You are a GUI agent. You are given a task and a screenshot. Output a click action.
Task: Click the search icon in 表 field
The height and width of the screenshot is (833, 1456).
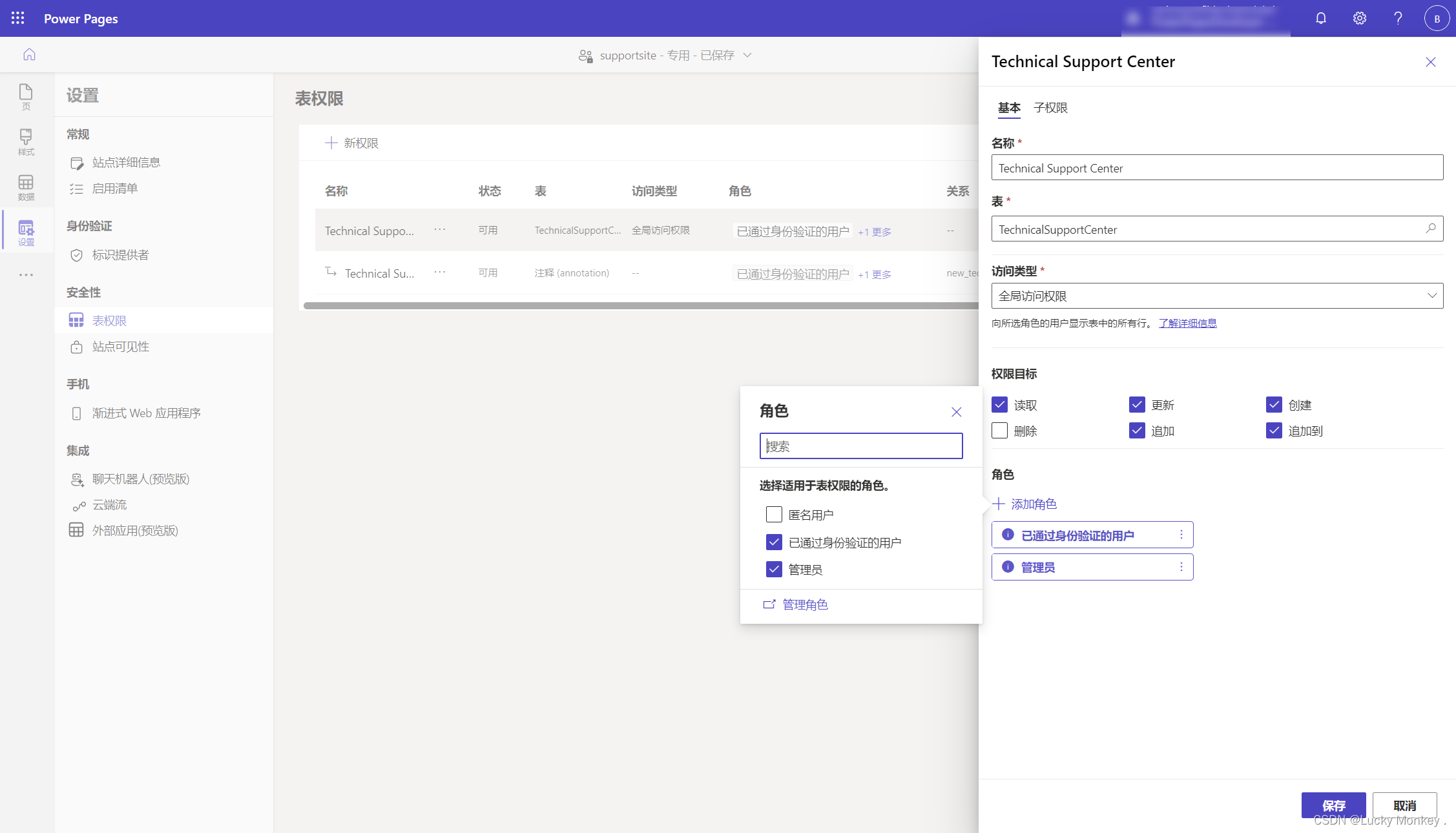1430,229
